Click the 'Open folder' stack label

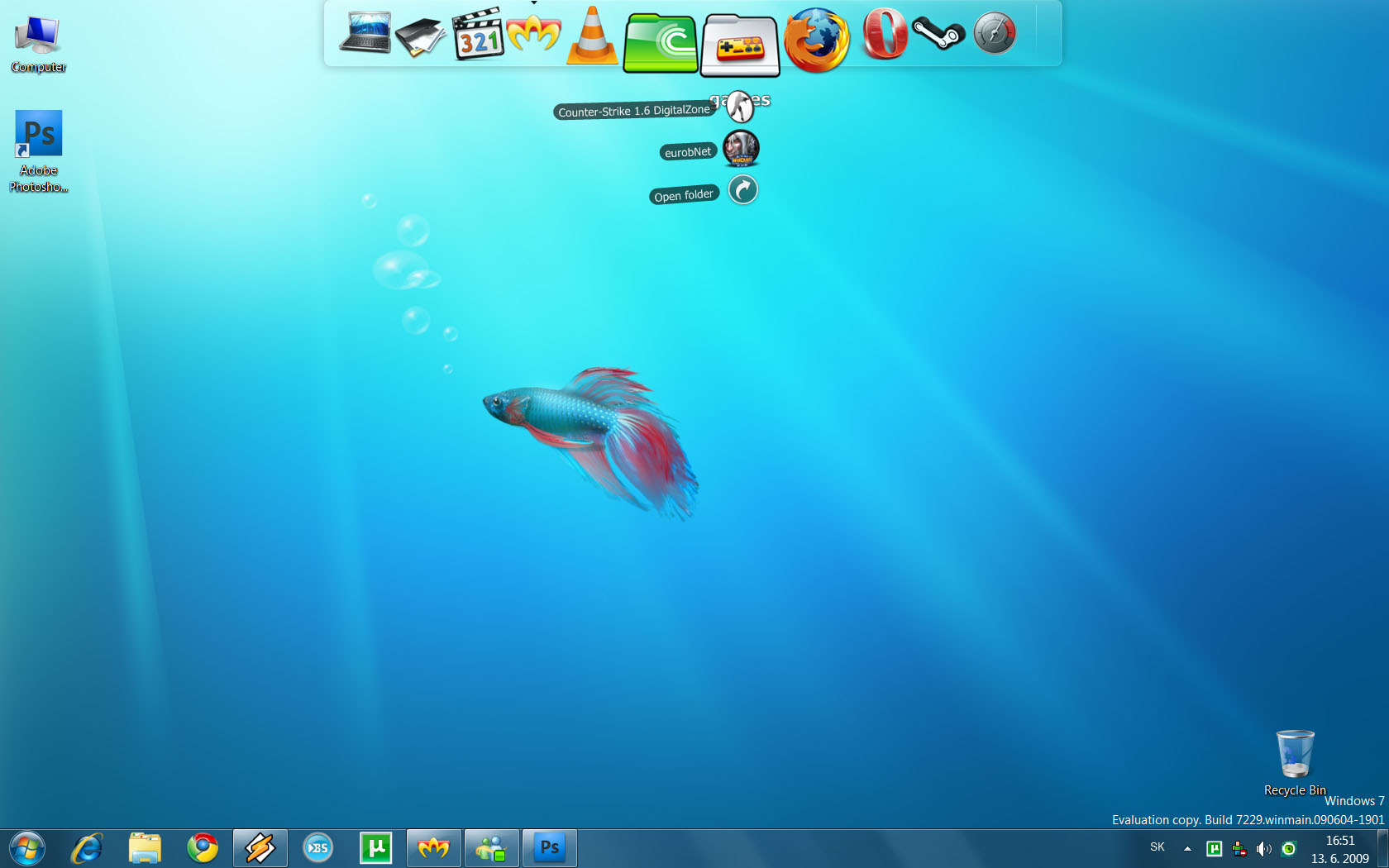coord(684,195)
